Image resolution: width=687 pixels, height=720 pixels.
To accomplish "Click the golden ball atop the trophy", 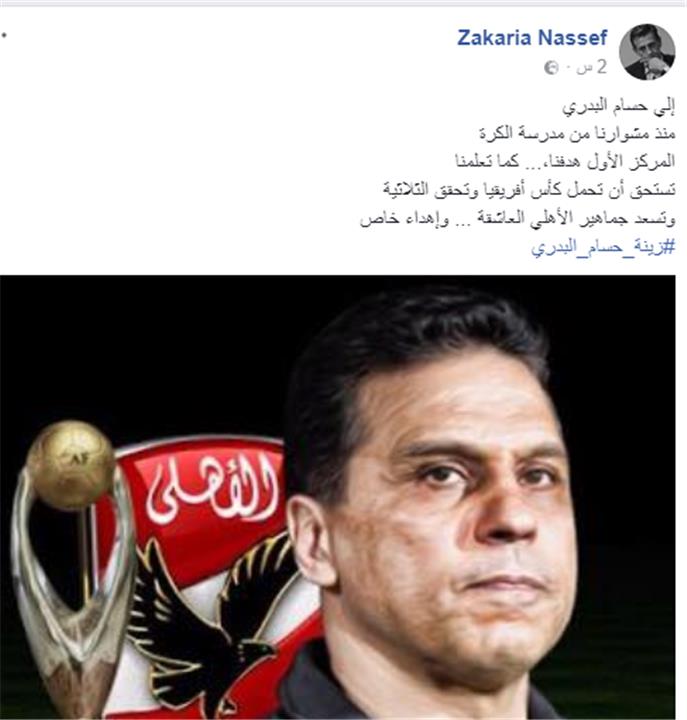I will [70, 464].
